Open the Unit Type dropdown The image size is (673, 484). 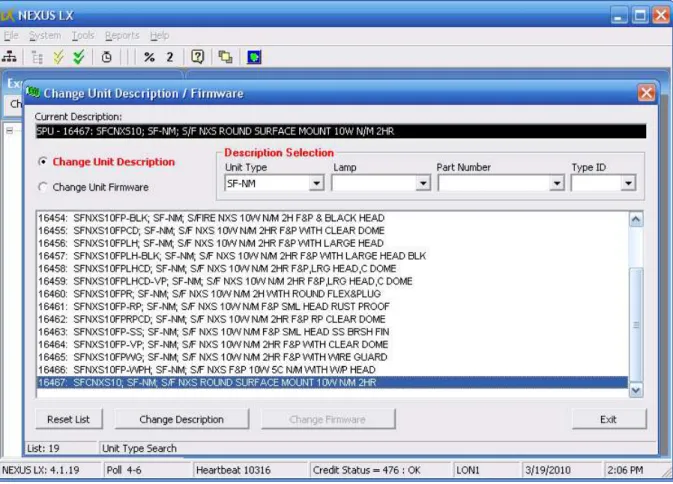tap(316, 183)
